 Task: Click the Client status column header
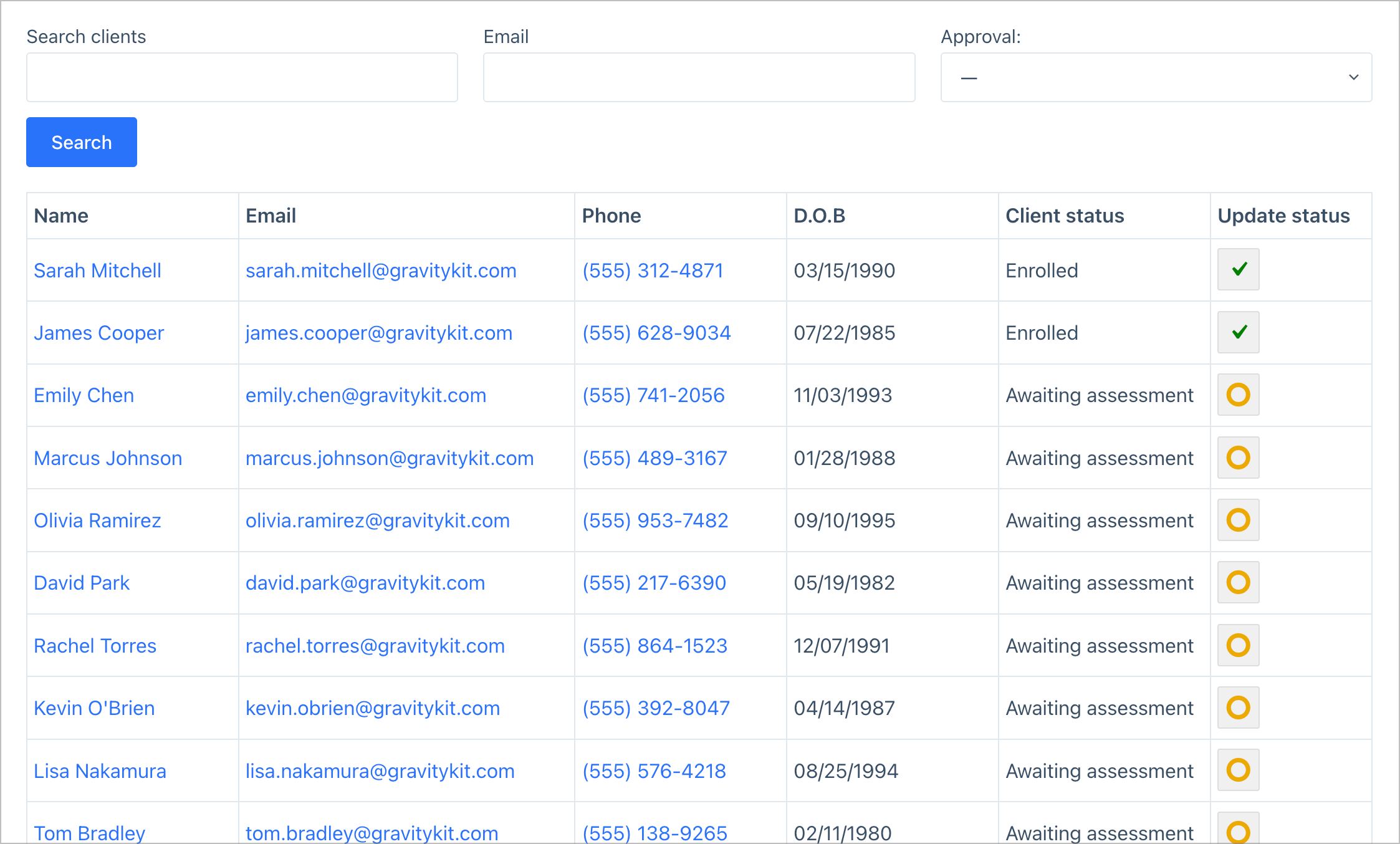pyautogui.click(x=1065, y=215)
